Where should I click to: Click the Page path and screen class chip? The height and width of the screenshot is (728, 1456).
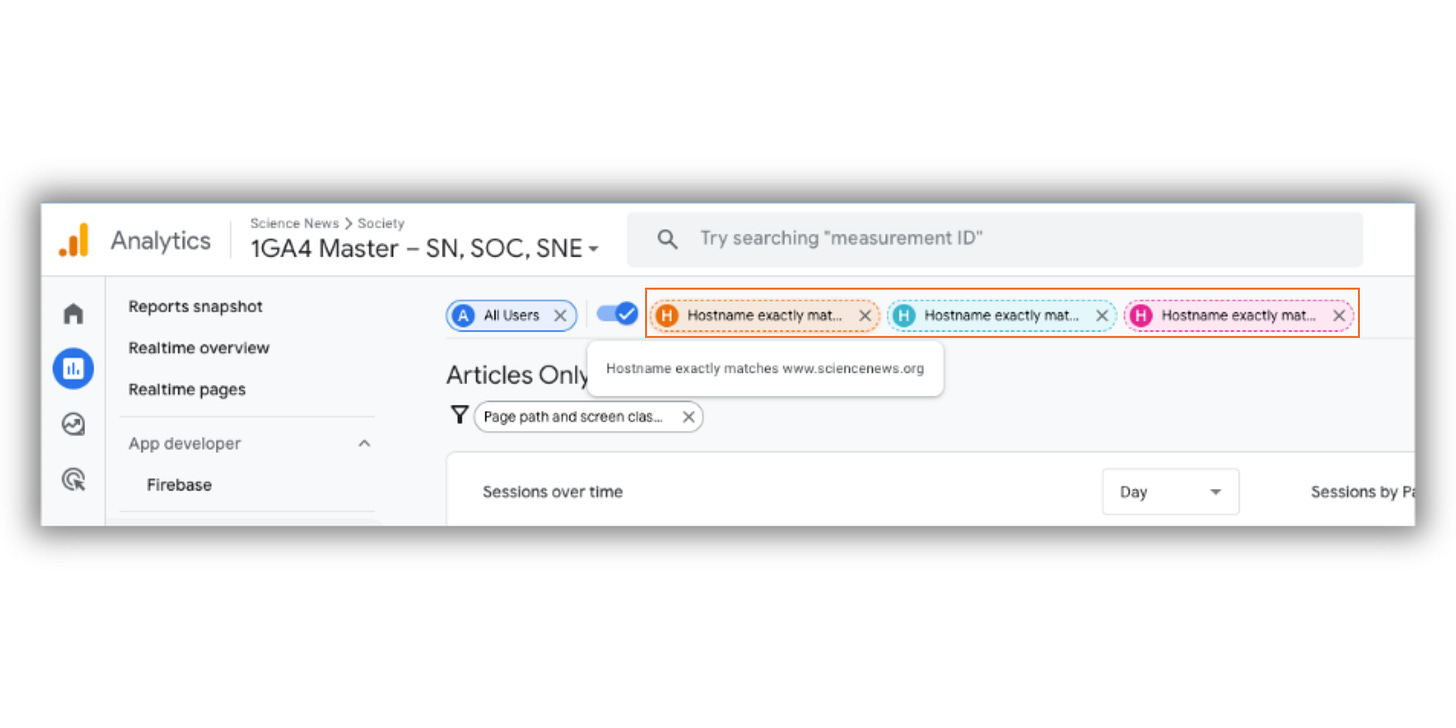[588, 417]
